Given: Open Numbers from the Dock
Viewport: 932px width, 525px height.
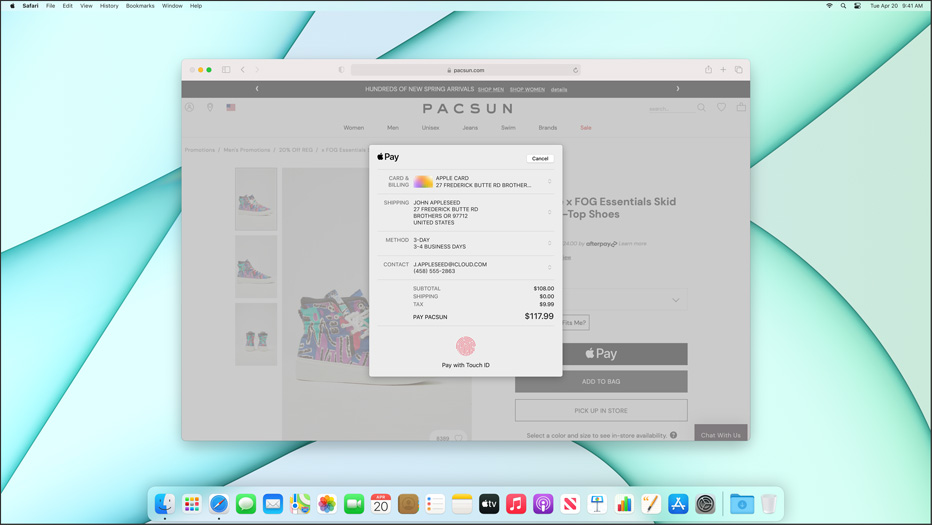Looking at the screenshot, I should (x=624, y=504).
